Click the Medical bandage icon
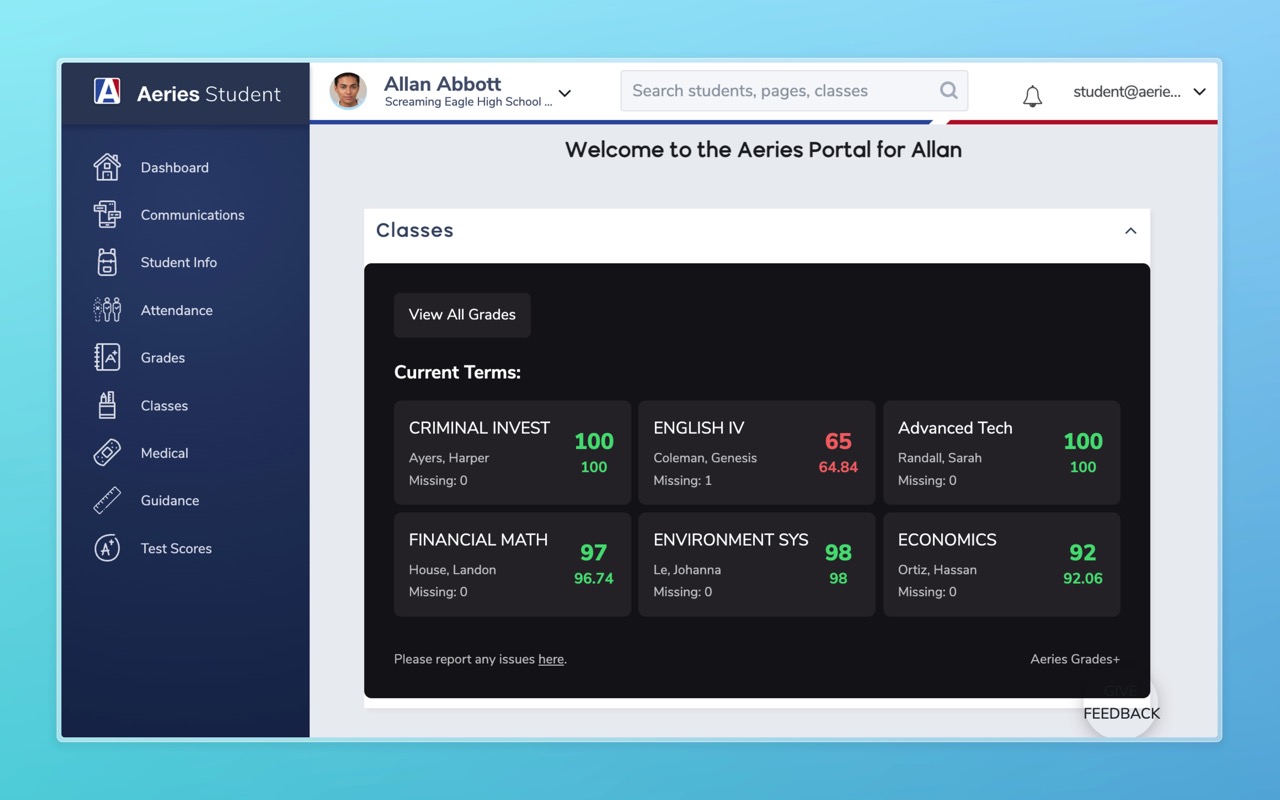This screenshot has width=1280, height=800. coord(107,453)
